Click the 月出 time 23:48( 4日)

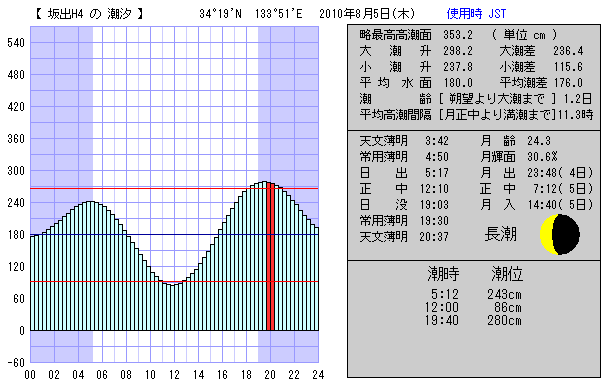(x=560, y=173)
